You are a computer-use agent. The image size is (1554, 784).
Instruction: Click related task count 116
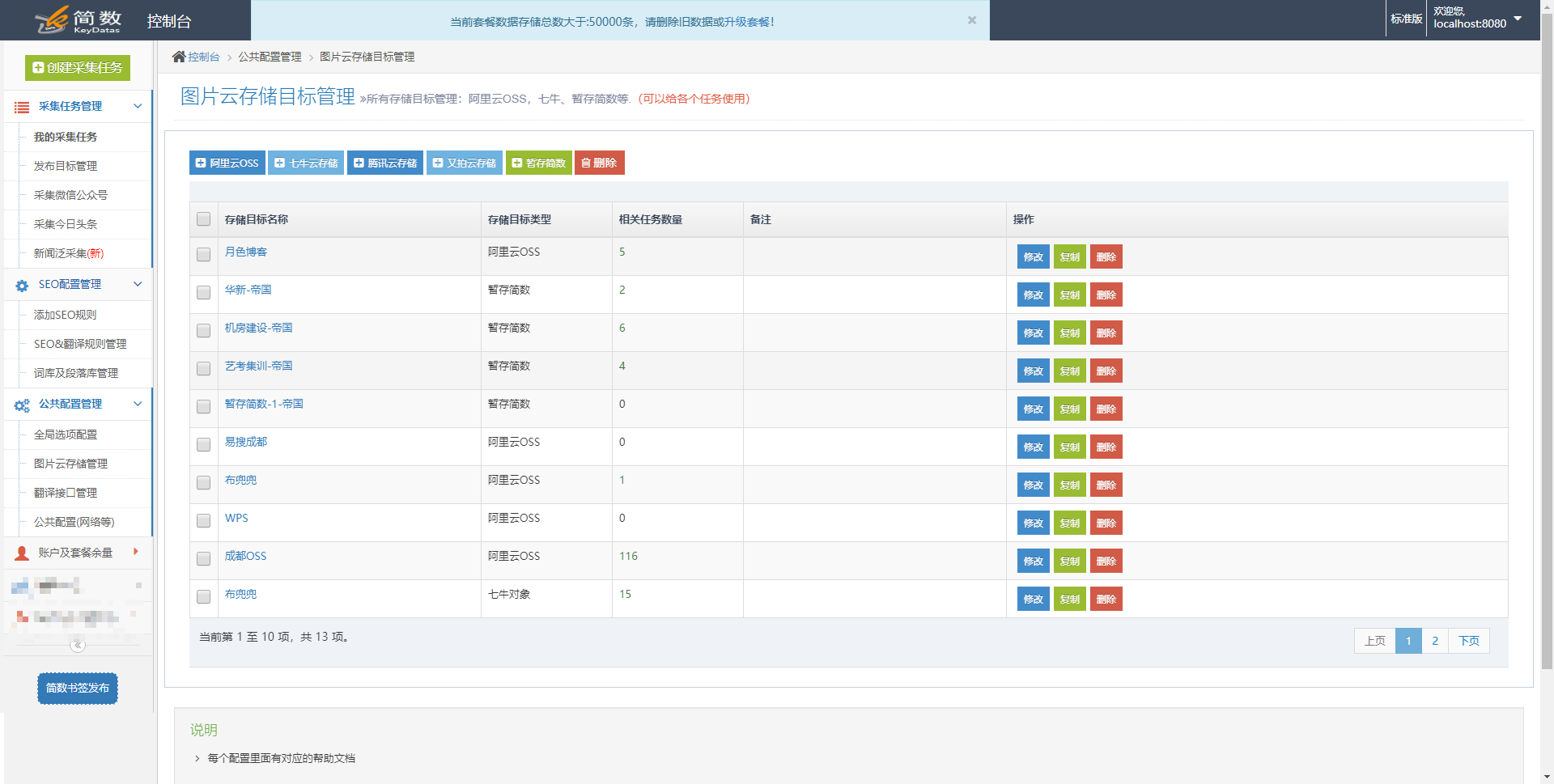628,556
